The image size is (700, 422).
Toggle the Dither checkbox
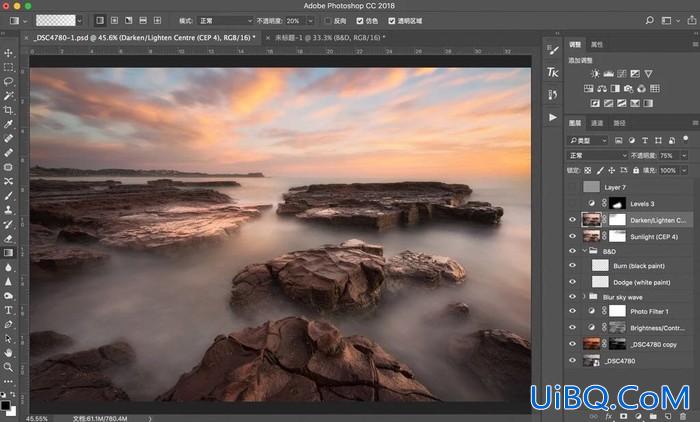tap(360, 21)
